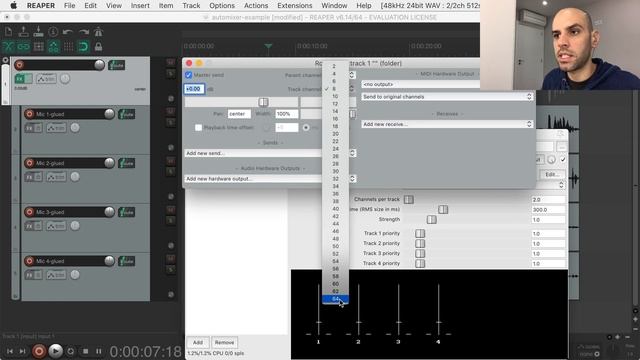The height and width of the screenshot is (360, 640).
Task: Click the transport Play button
Action: (56, 351)
